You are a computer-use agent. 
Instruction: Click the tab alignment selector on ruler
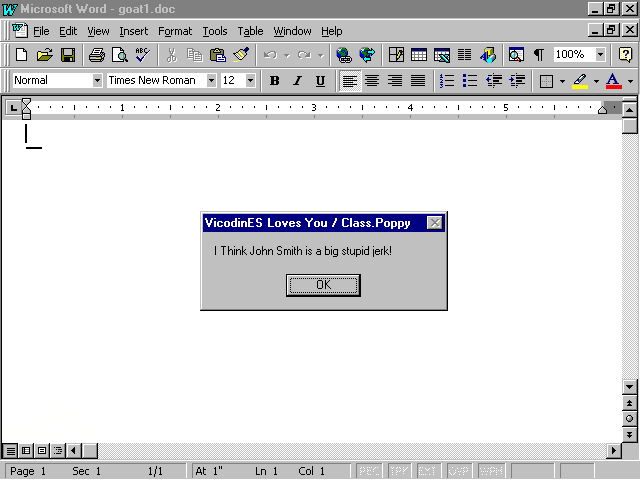click(13, 108)
